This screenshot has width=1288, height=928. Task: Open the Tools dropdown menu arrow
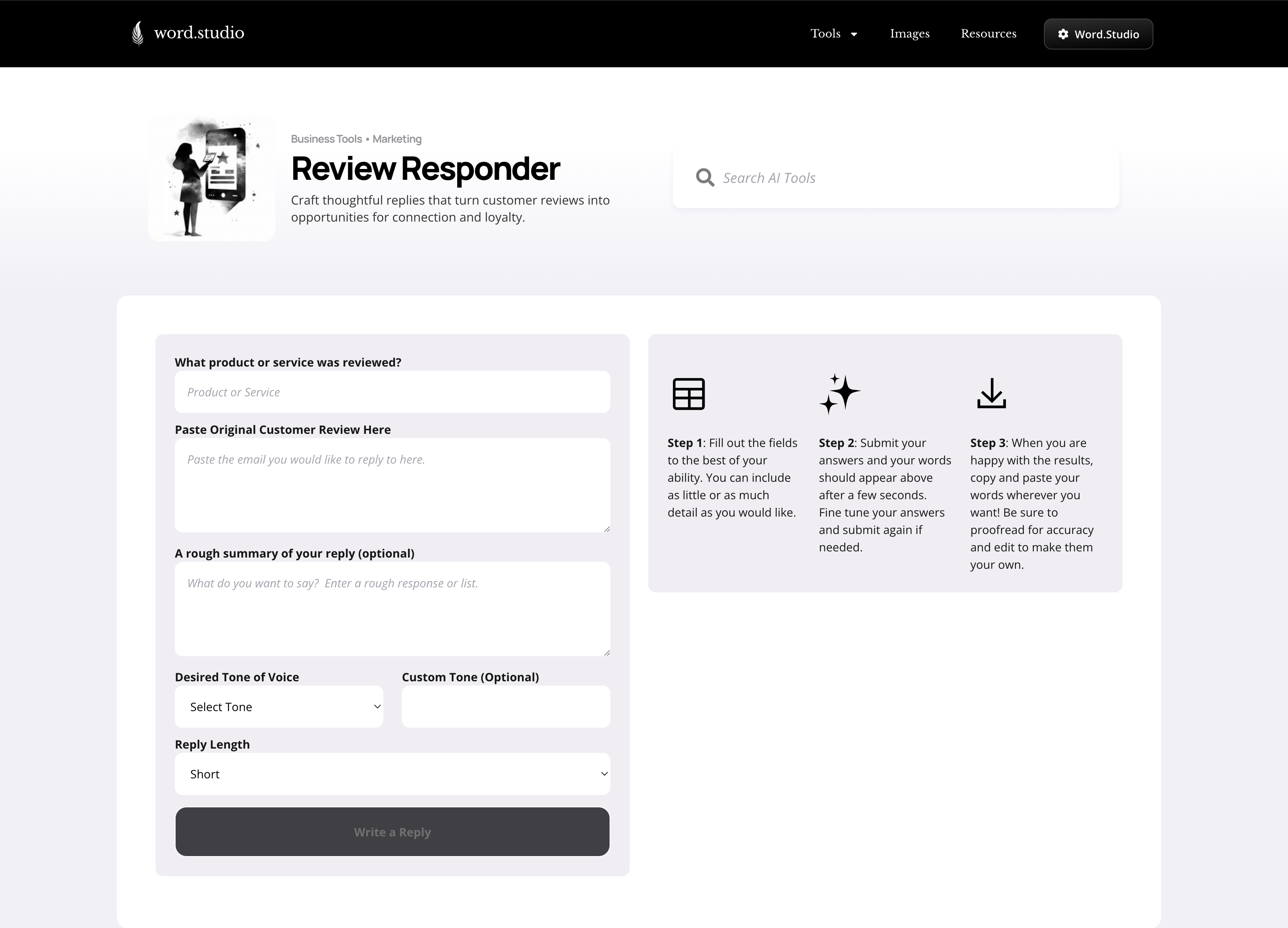point(854,34)
